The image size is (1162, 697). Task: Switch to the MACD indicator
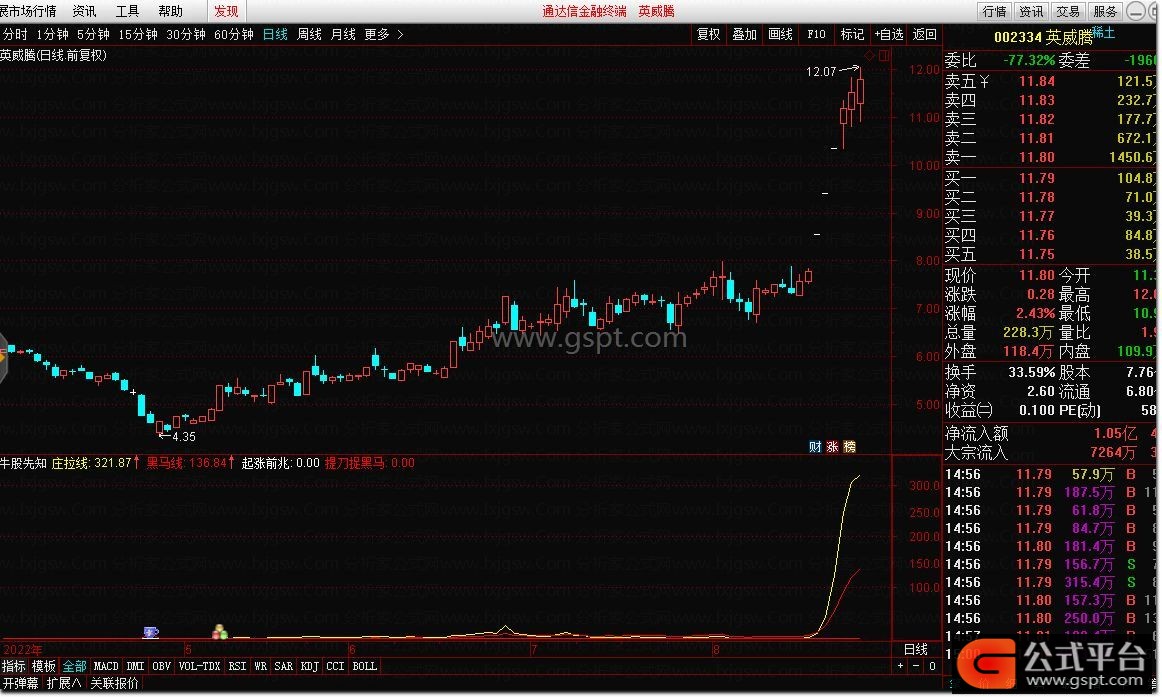[x=106, y=666]
